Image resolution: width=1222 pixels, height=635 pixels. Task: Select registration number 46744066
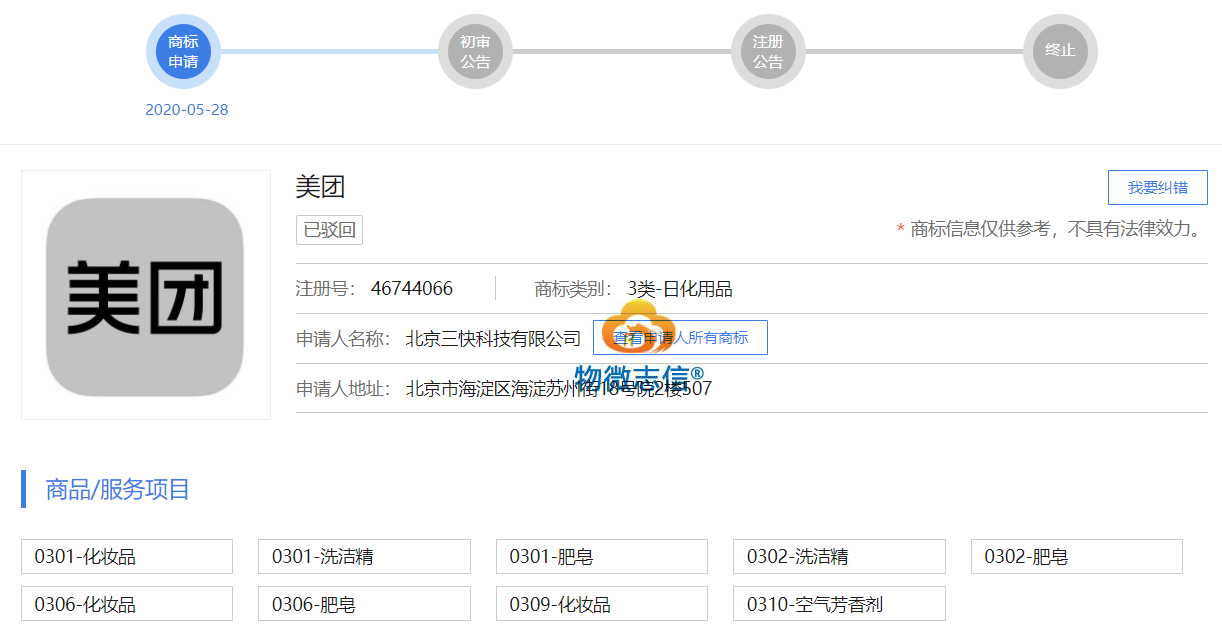click(412, 289)
